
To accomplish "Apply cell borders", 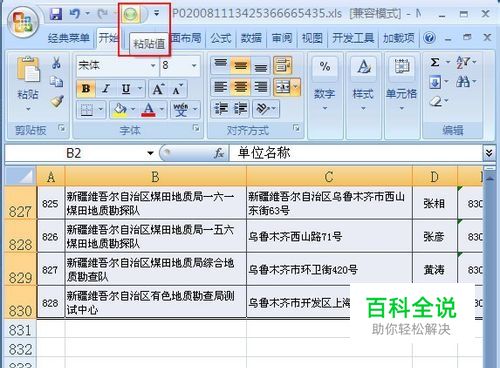I will click(87, 109).
